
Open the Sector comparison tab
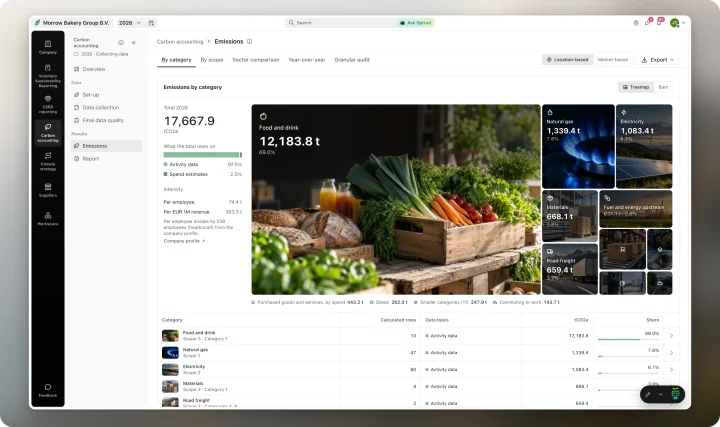256,60
